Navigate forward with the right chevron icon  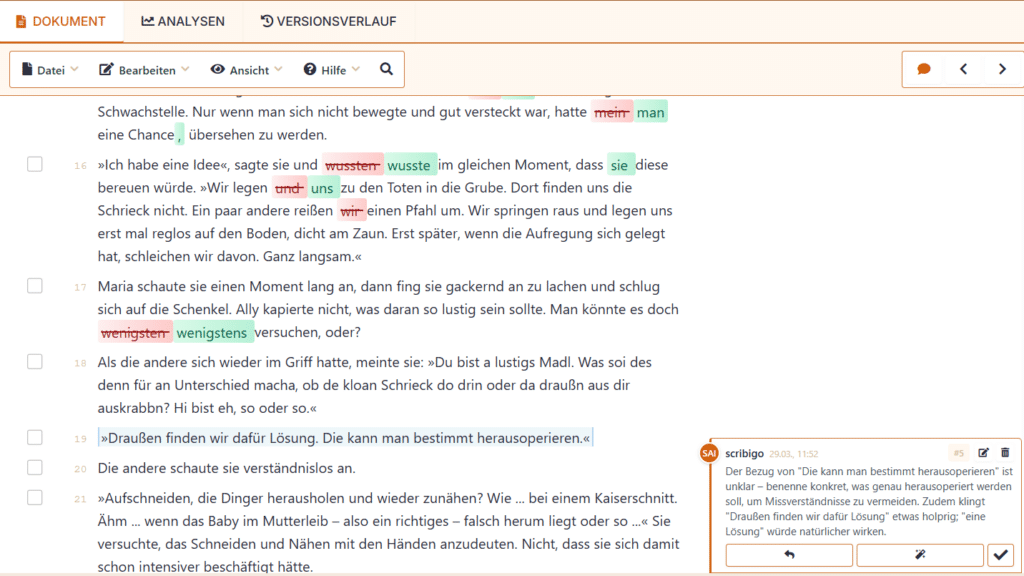coord(1003,69)
